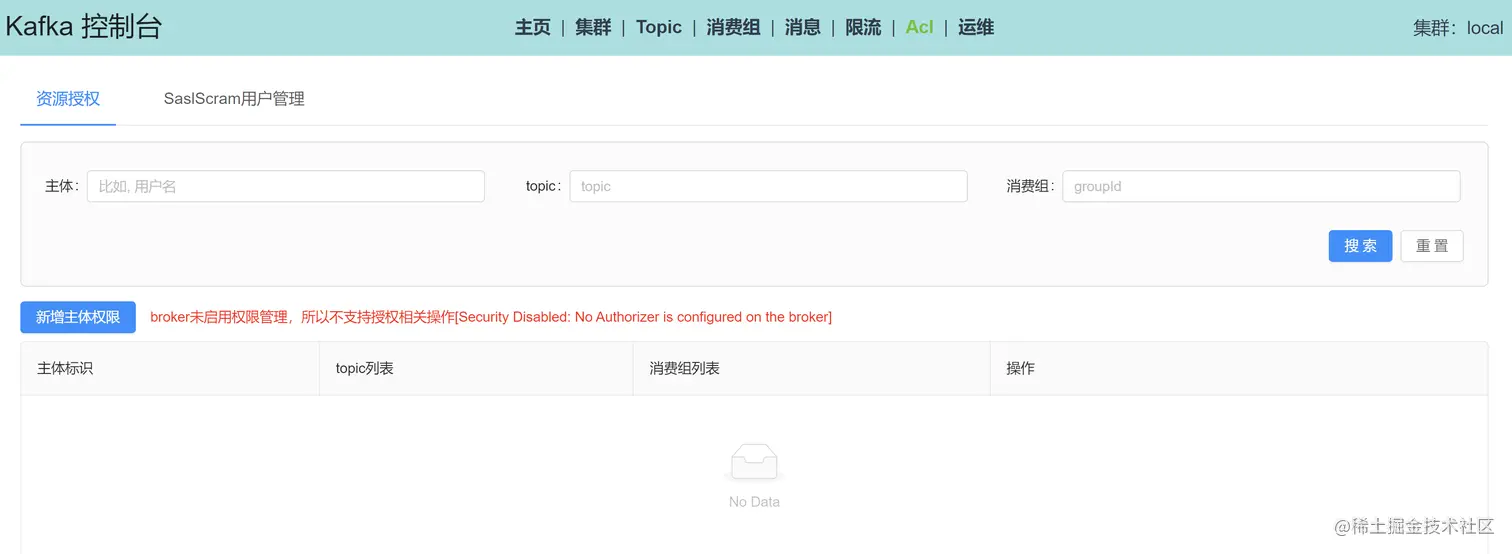Click the topic列表 column header
1512x554 pixels.
tap(476, 368)
